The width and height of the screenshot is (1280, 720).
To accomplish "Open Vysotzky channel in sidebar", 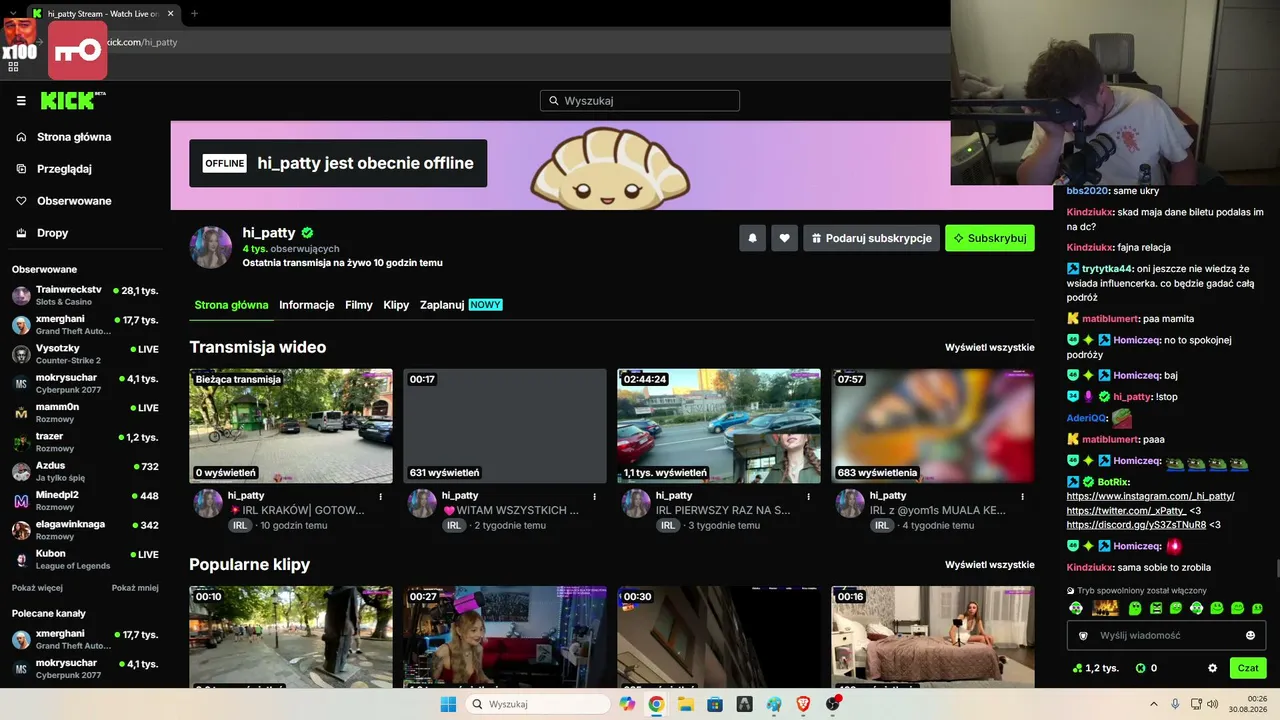I will [x=85, y=354].
